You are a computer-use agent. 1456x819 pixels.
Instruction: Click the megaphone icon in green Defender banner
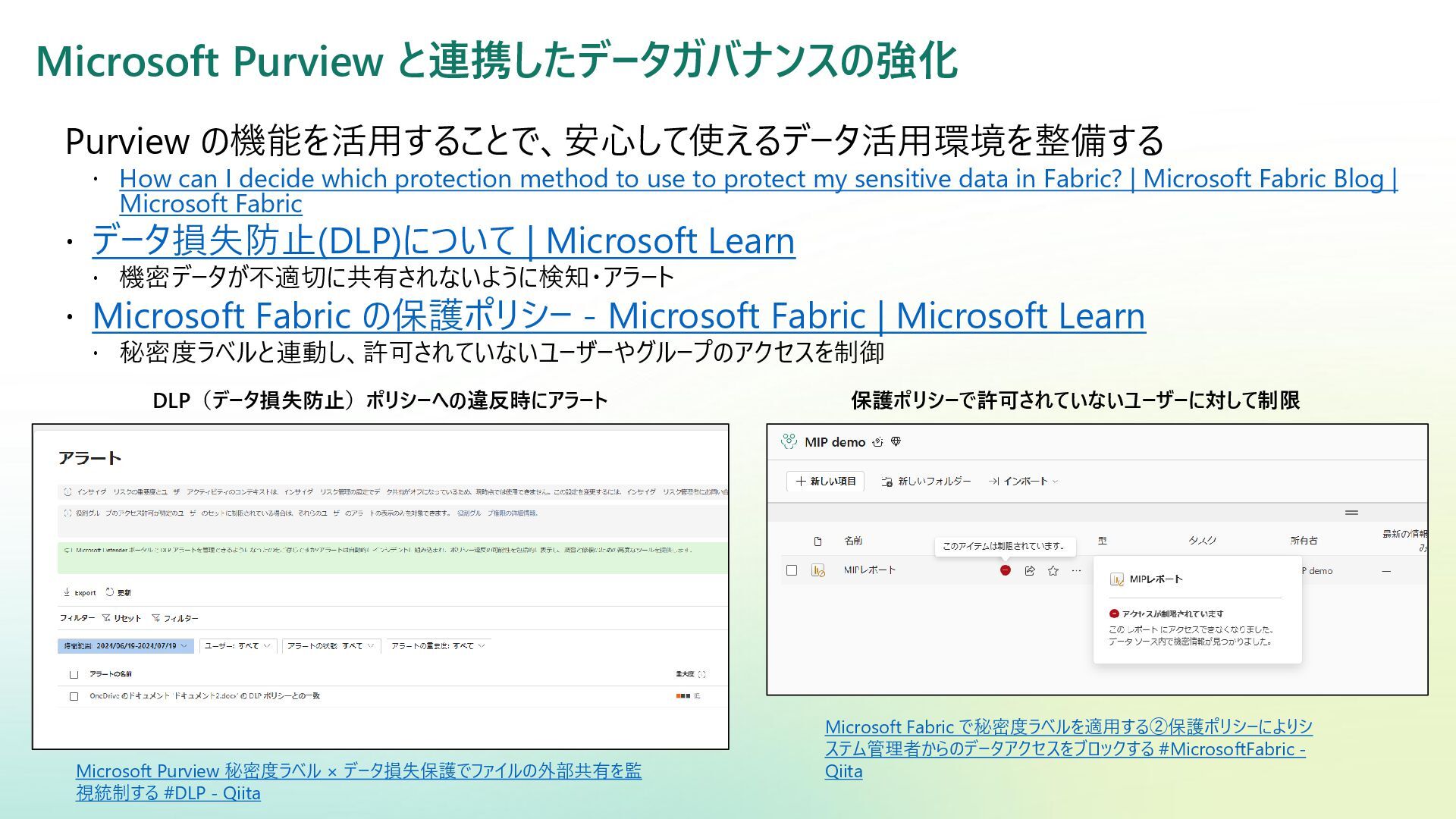coord(67,550)
